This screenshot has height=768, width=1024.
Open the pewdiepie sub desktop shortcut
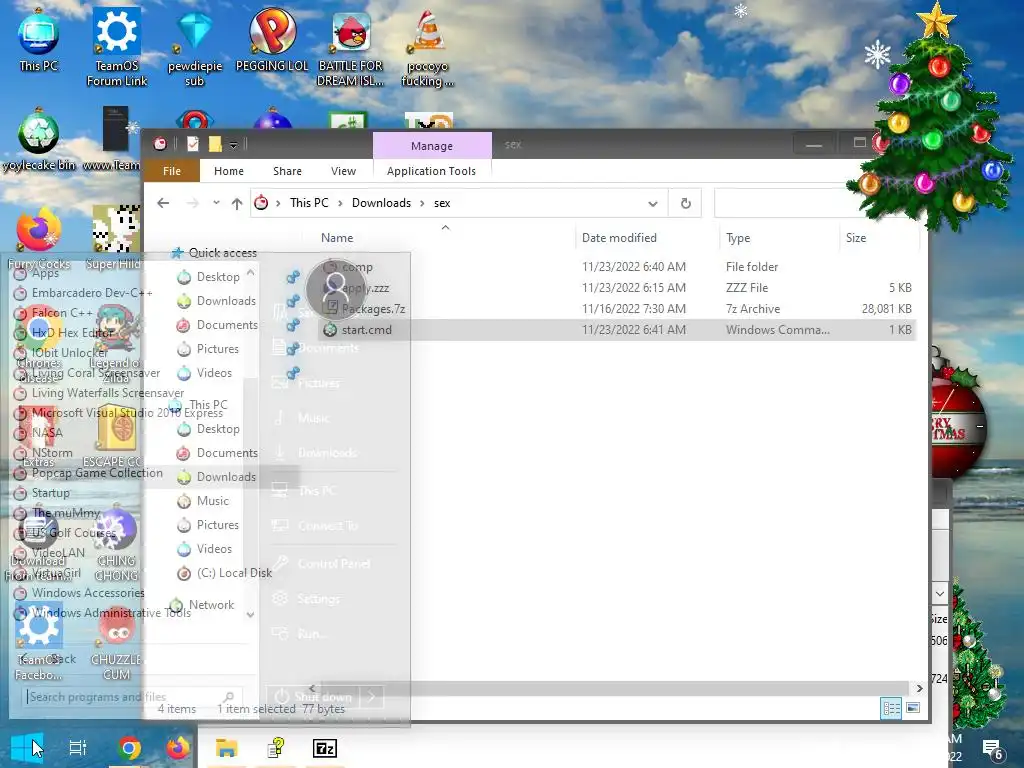click(x=195, y=46)
